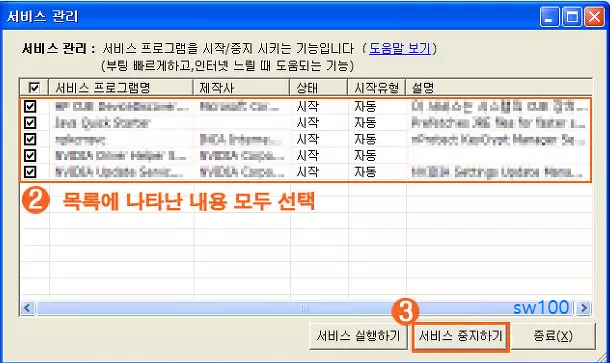The image size is (610, 363).
Task: Select the npkcmsvc service name
Action: (80, 139)
